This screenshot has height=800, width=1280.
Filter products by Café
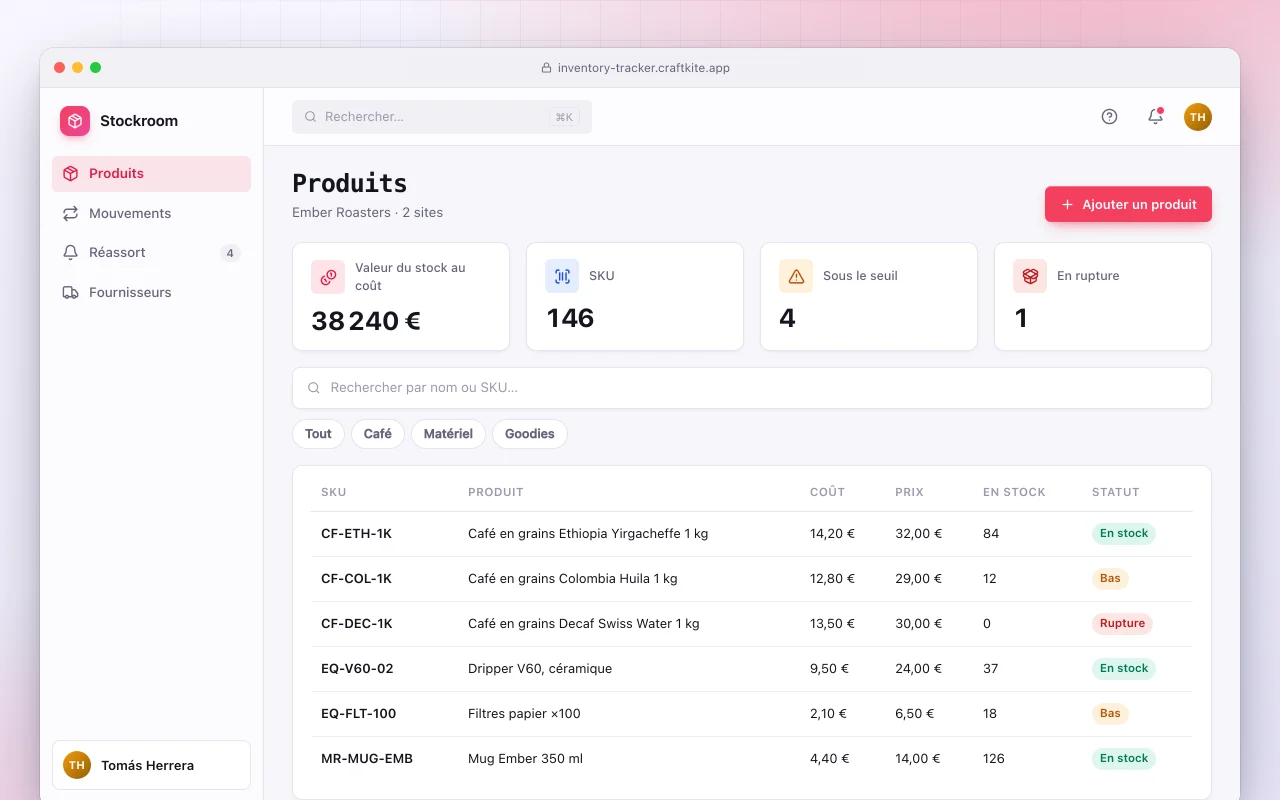click(x=378, y=434)
